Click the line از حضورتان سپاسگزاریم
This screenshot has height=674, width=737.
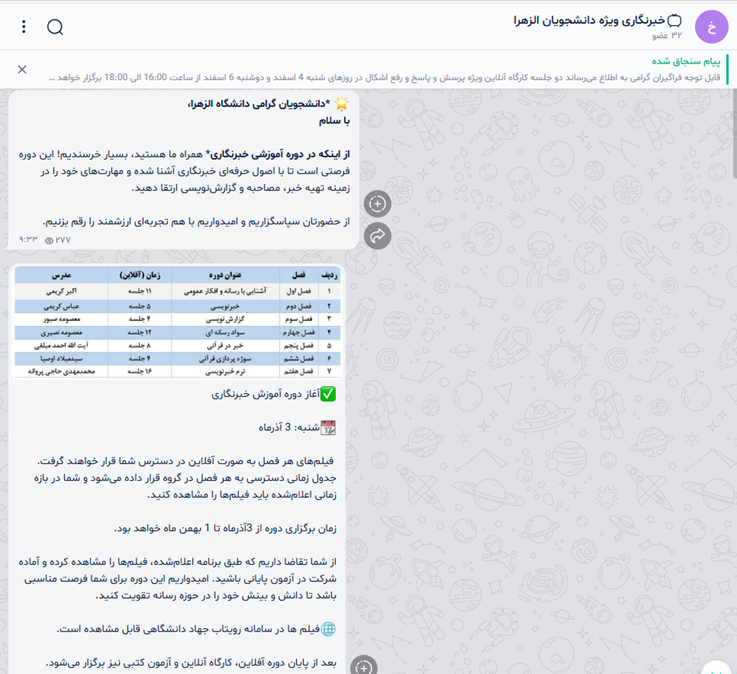196,221
